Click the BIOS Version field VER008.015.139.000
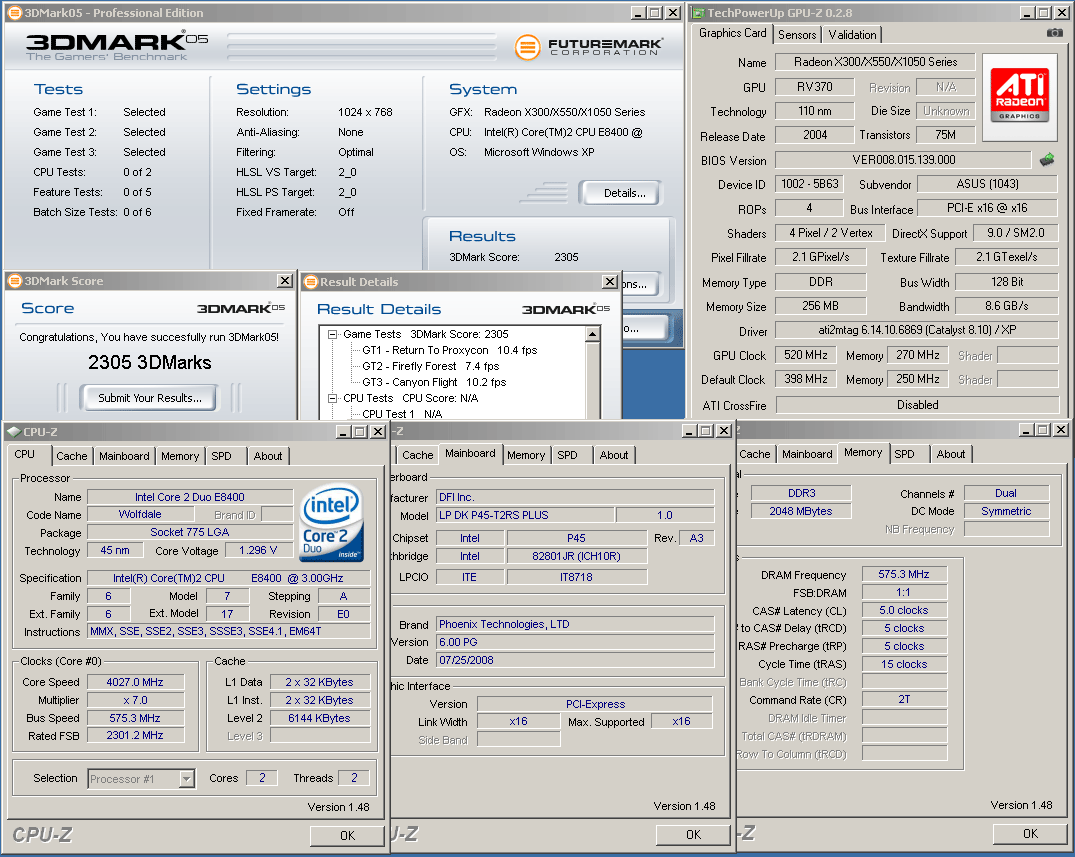The image size is (1075, 857). pos(903,160)
